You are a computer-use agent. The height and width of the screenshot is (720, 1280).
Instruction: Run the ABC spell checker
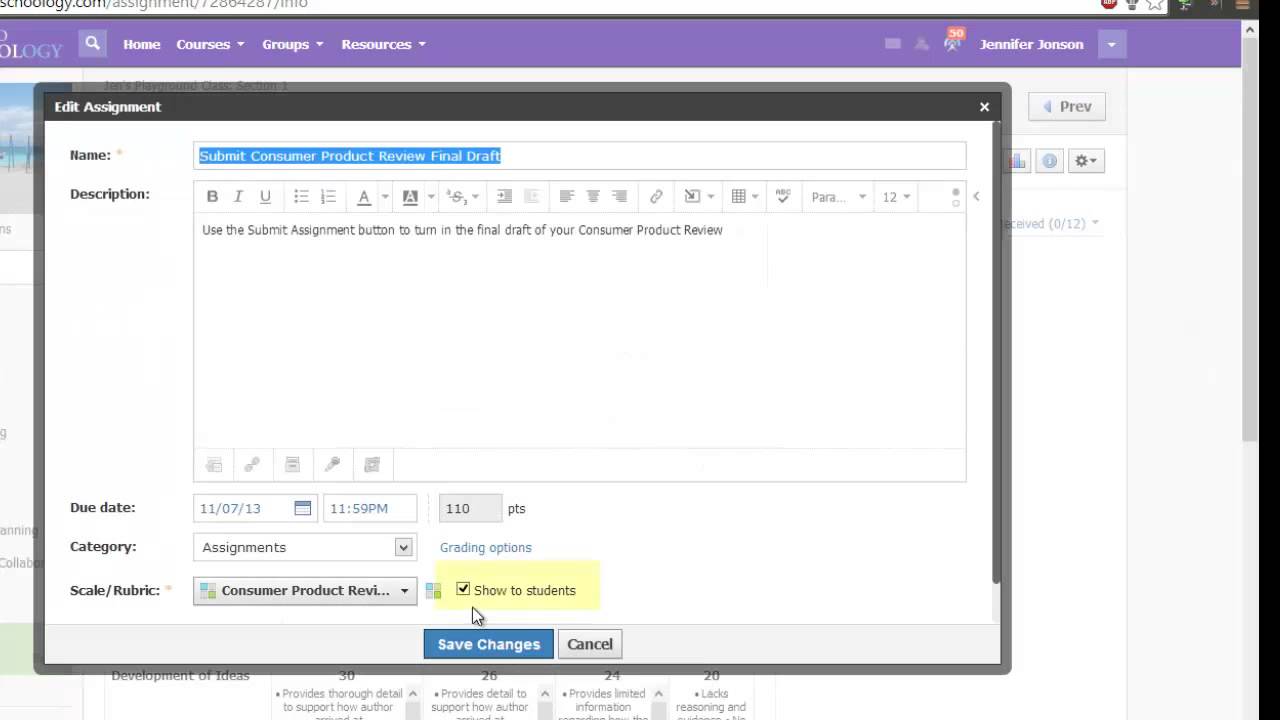point(783,197)
